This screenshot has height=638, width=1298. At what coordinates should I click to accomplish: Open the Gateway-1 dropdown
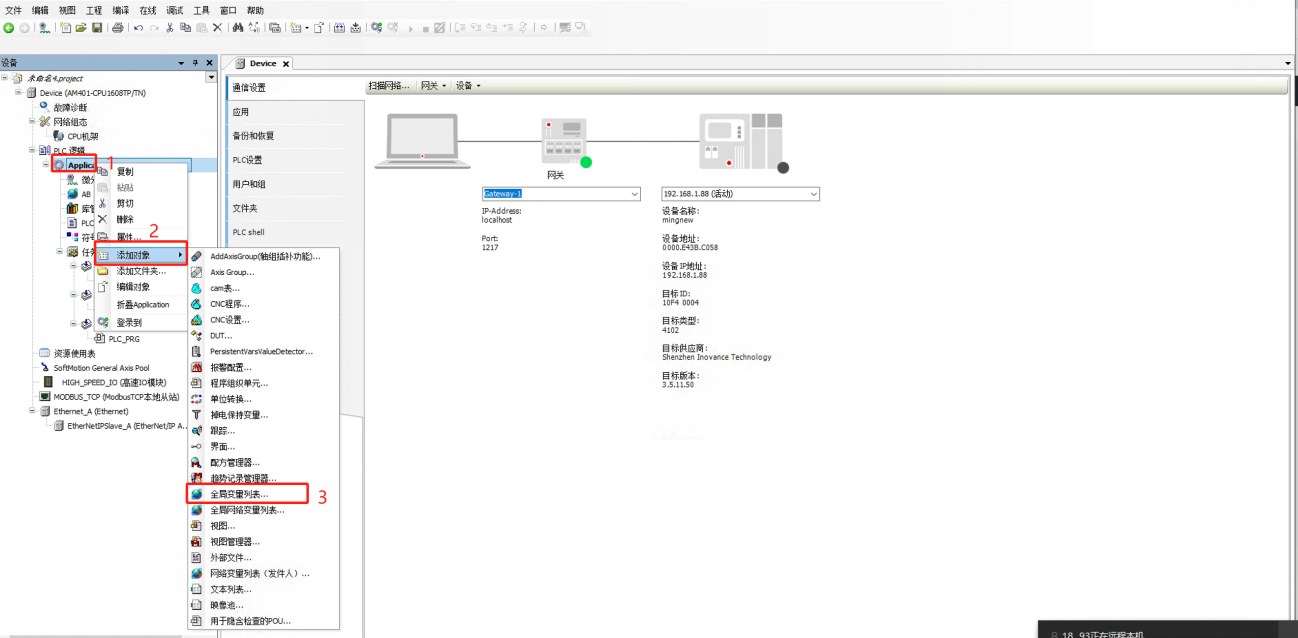click(634, 194)
